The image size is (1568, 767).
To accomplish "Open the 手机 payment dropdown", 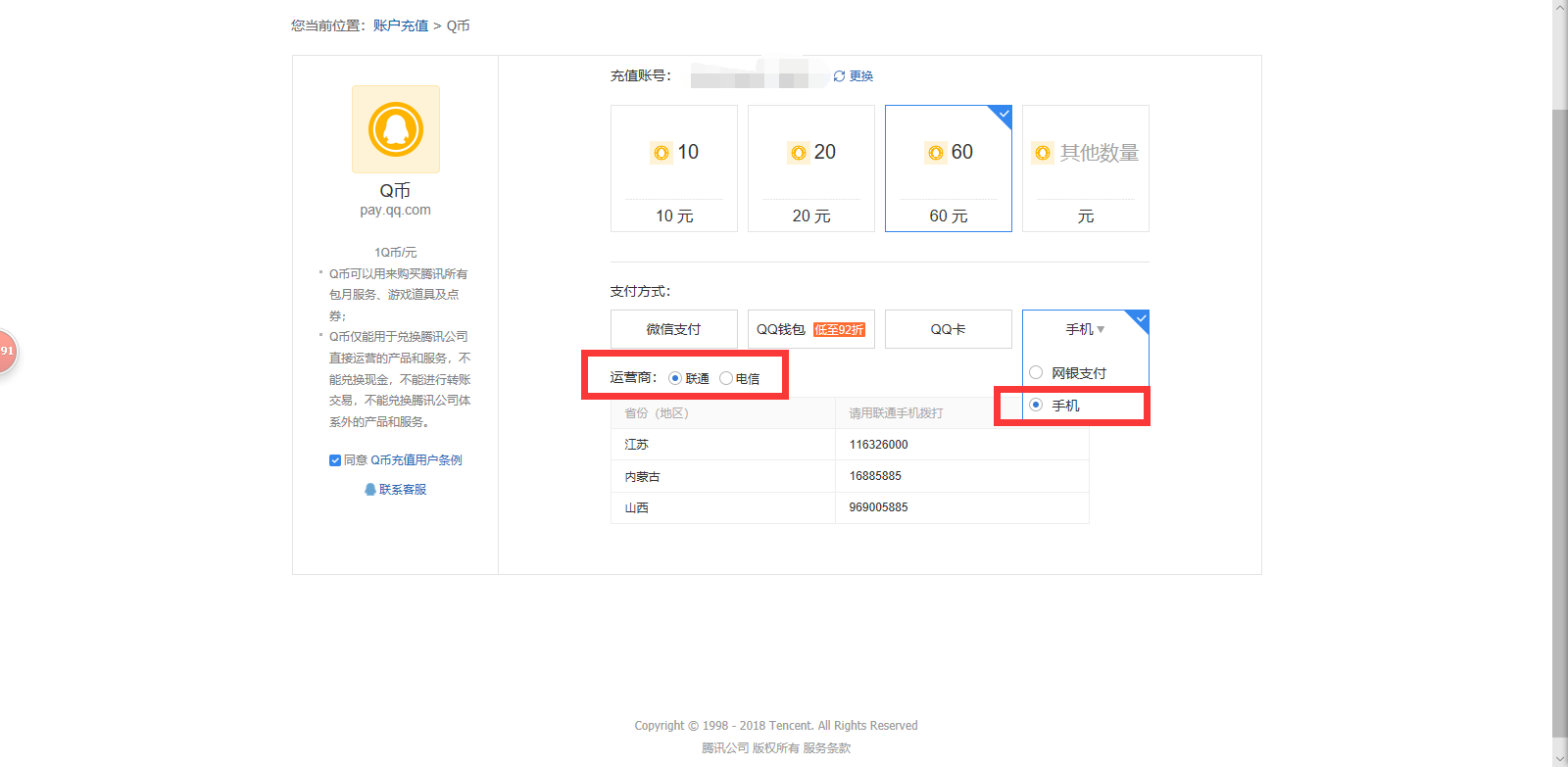I will pos(1086,329).
